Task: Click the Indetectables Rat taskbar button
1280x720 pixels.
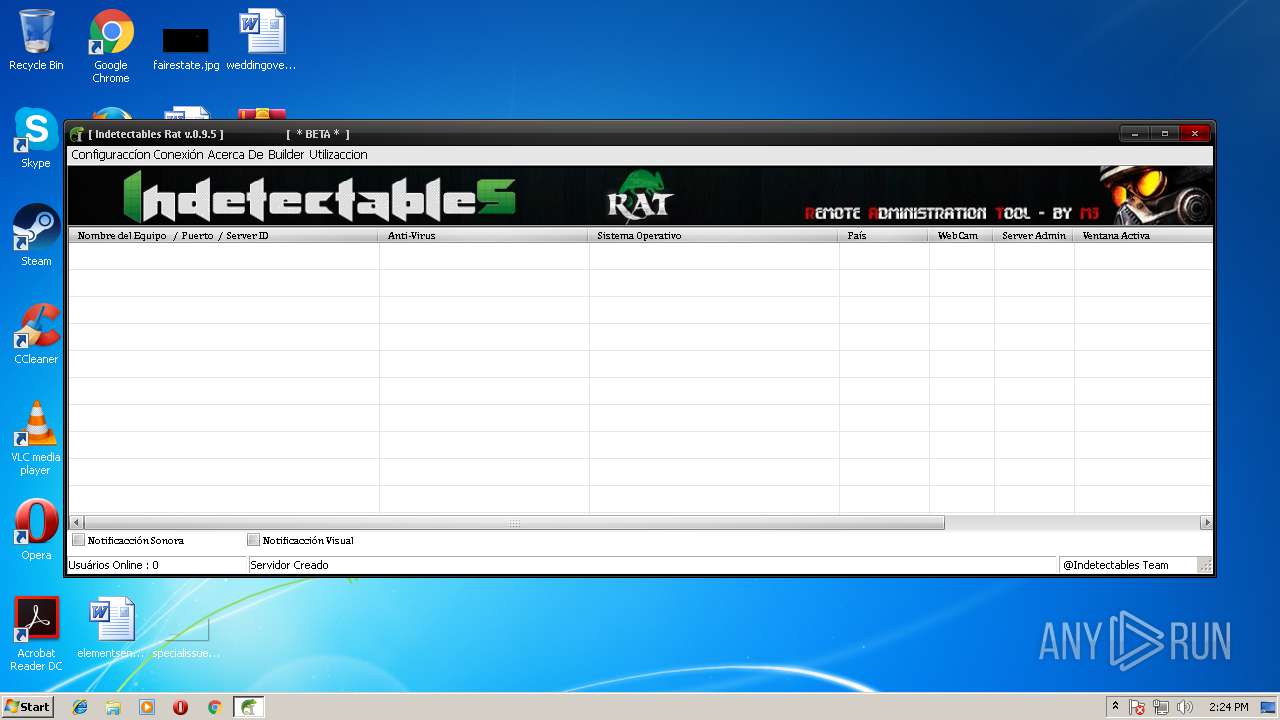Action: click(248, 707)
